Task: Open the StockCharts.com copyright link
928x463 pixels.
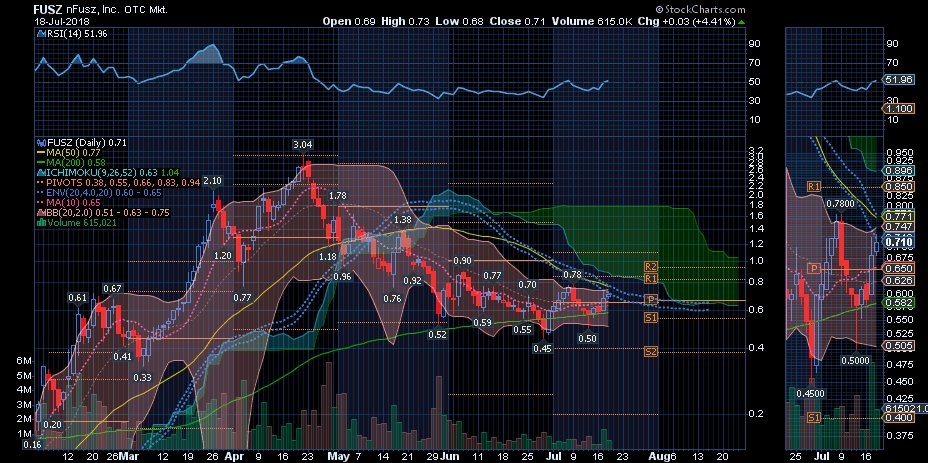Action: (x=700, y=9)
